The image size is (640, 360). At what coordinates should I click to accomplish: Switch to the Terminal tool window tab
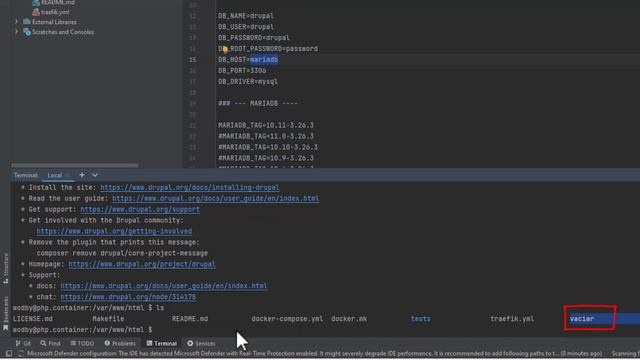point(162,343)
